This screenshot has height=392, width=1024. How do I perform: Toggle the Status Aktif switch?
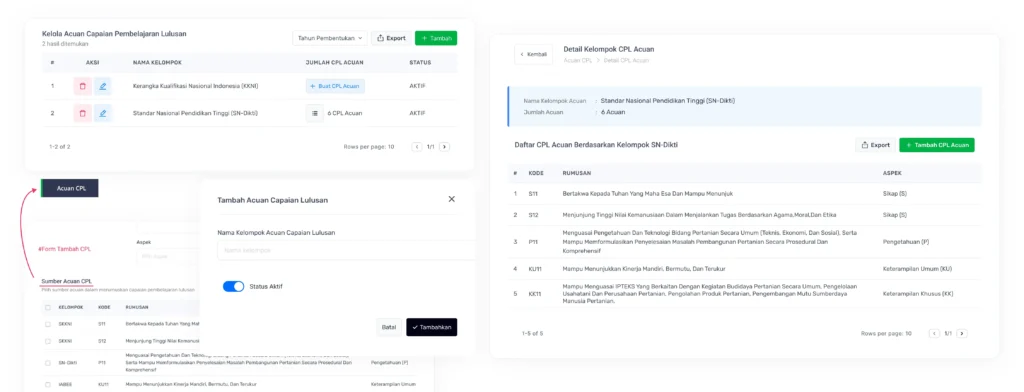[x=233, y=286]
